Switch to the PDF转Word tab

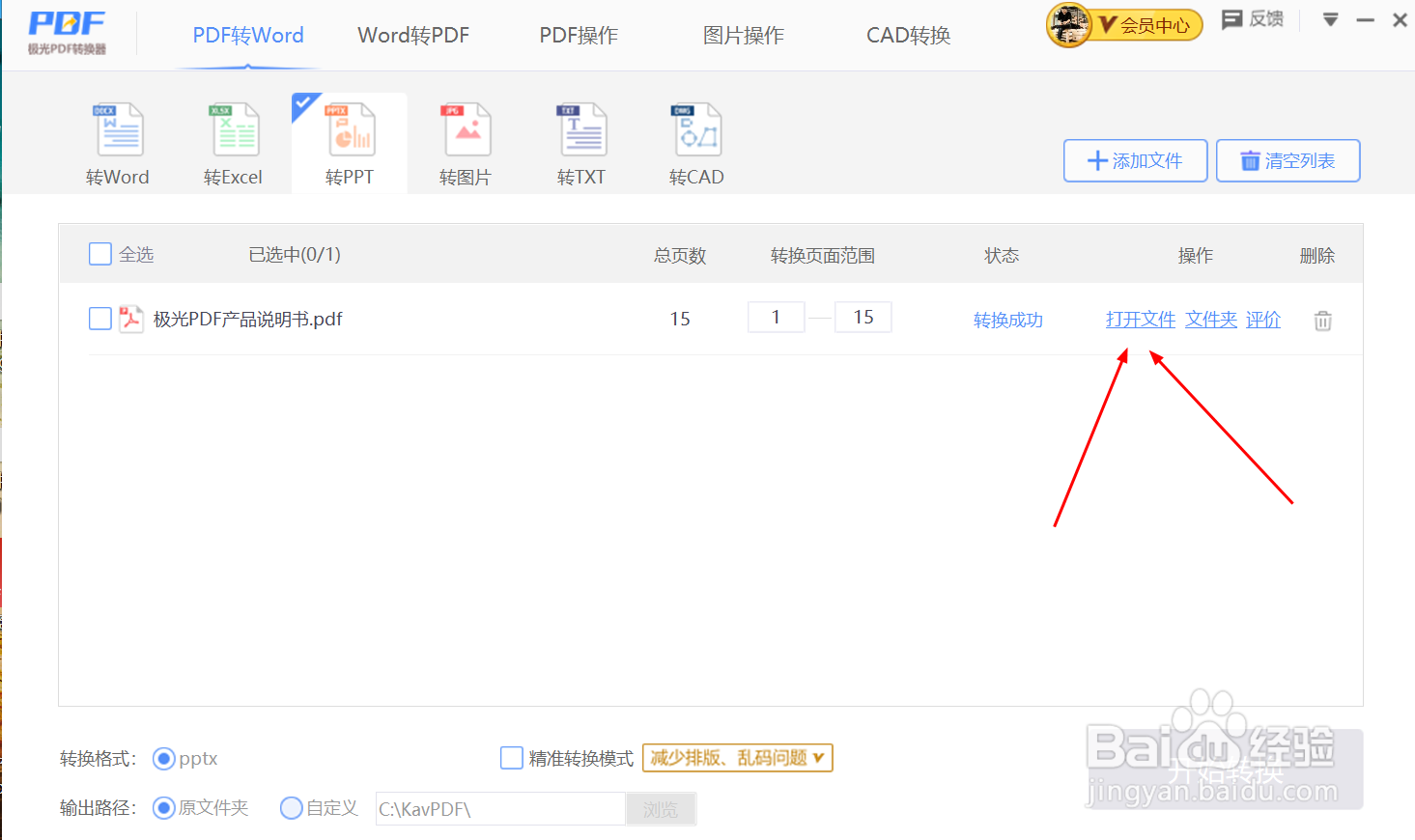tap(248, 36)
